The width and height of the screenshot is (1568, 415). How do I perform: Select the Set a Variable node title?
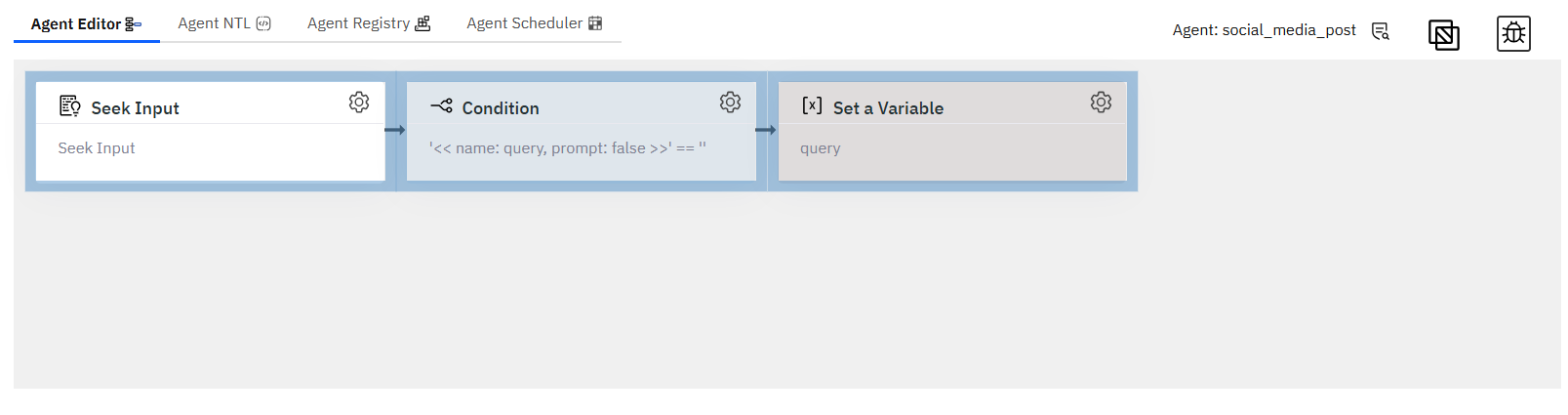(888, 108)
